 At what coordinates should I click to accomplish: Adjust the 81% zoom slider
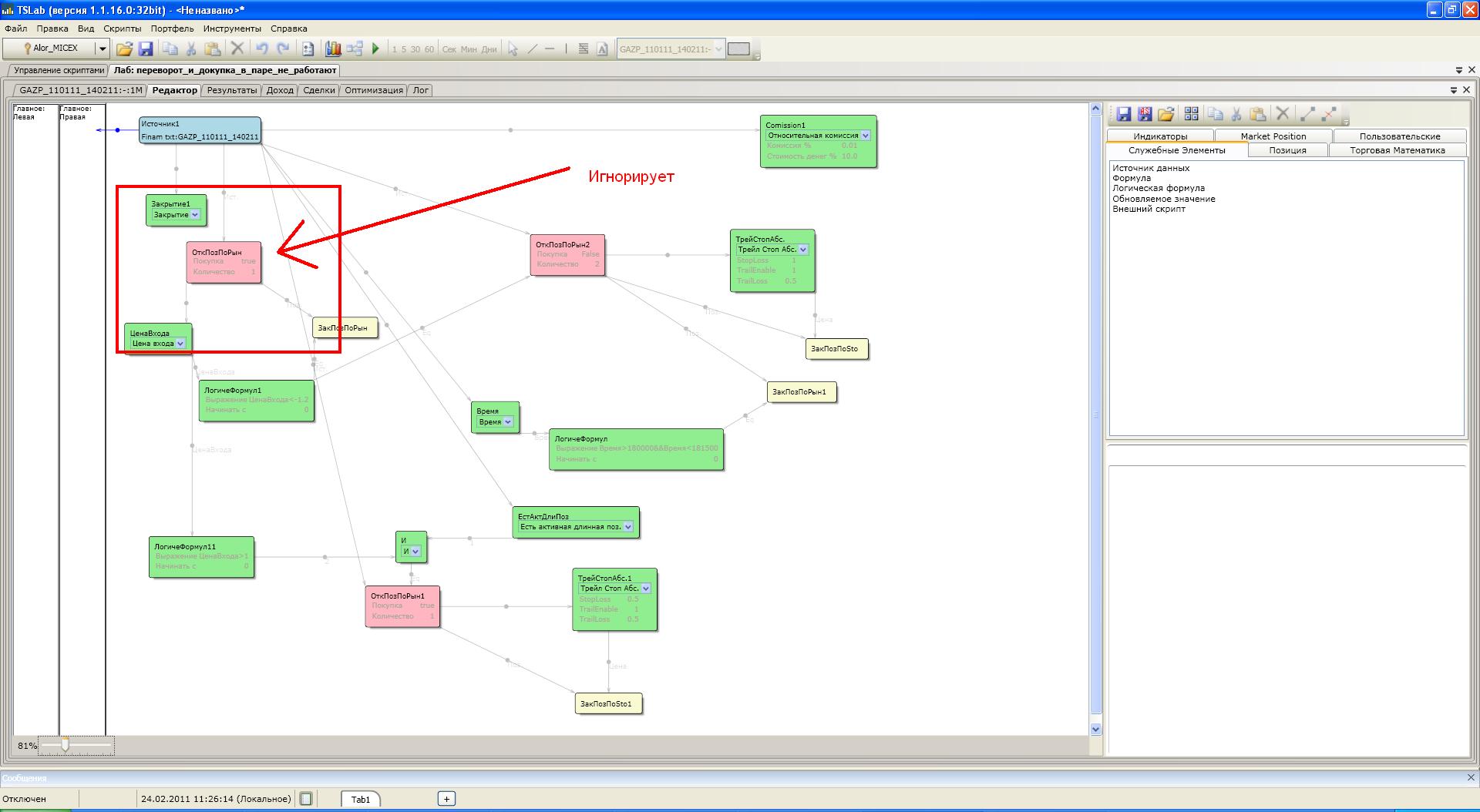click(66, 745)
